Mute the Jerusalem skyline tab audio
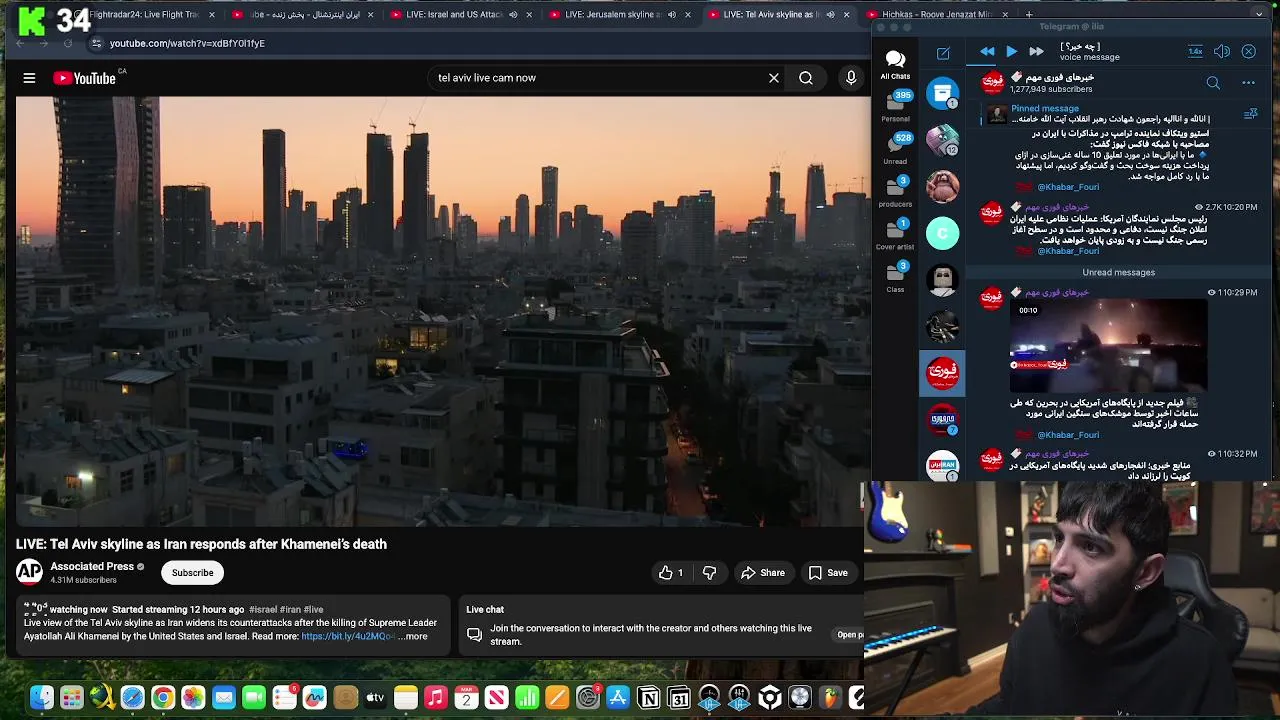 tap(672, 15)
